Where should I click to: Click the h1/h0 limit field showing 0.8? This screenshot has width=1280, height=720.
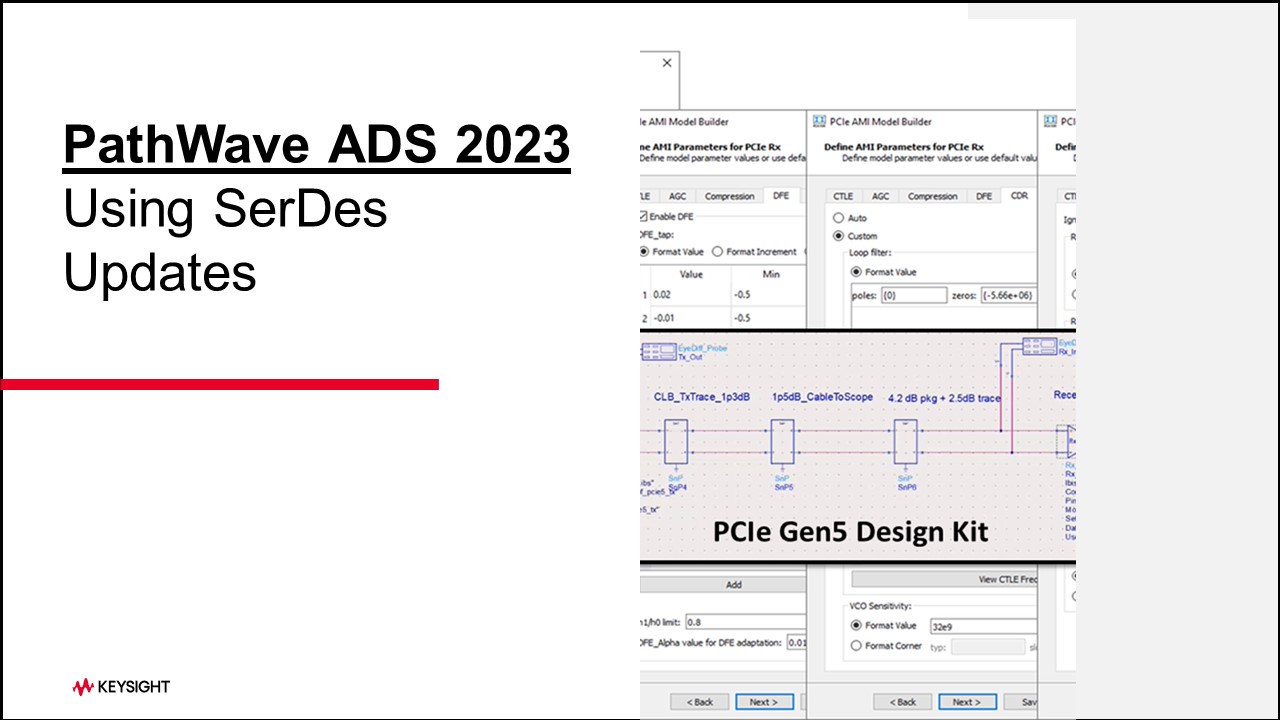click(744, 622)
